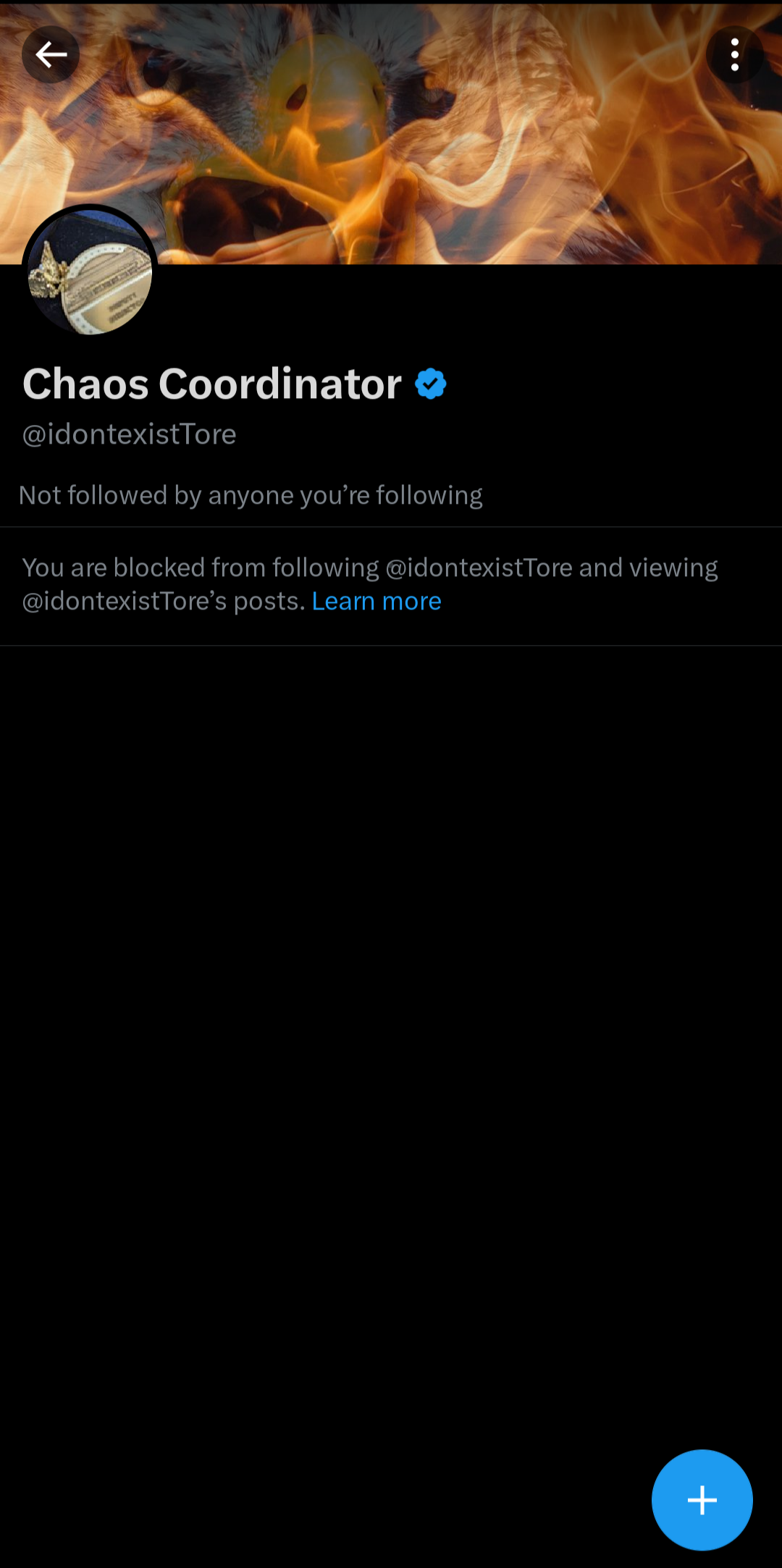Tap @idontexistTore mention after blocked from following
The height and width of the screenshot is (1568, 782).
(479, 568)
